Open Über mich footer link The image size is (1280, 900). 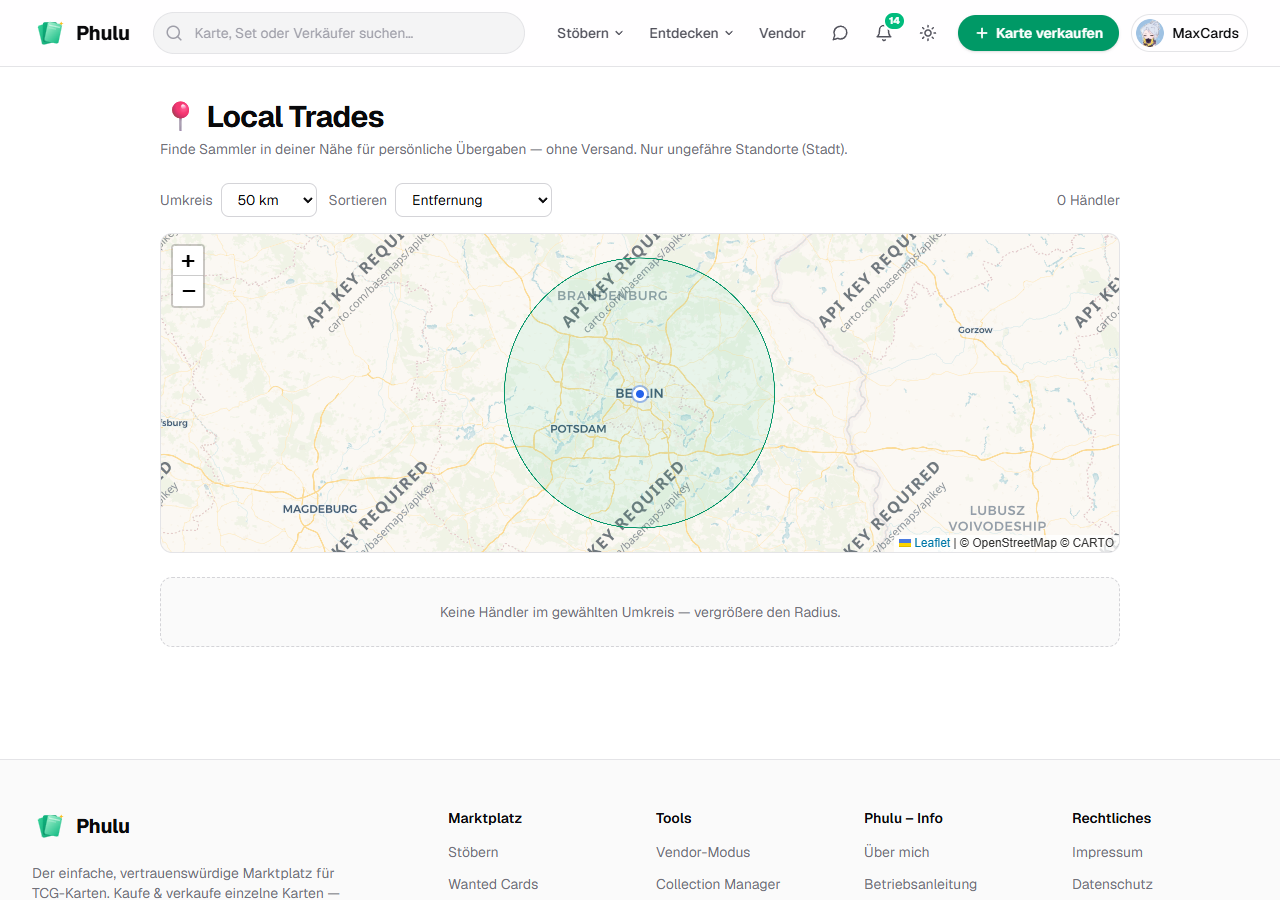(x=897, y=852)
